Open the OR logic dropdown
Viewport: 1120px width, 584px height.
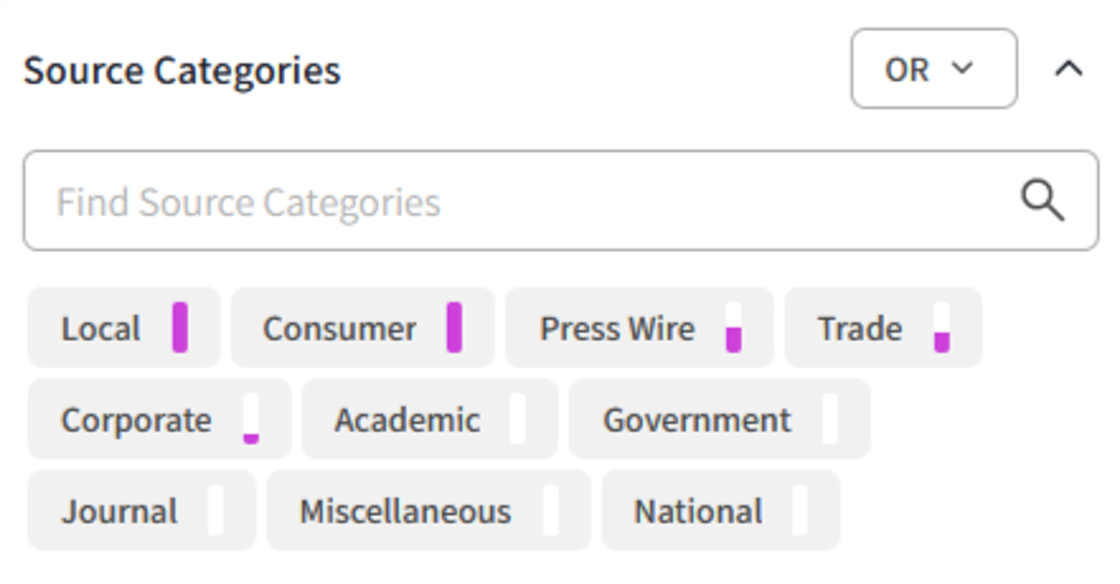pos(935,70)
